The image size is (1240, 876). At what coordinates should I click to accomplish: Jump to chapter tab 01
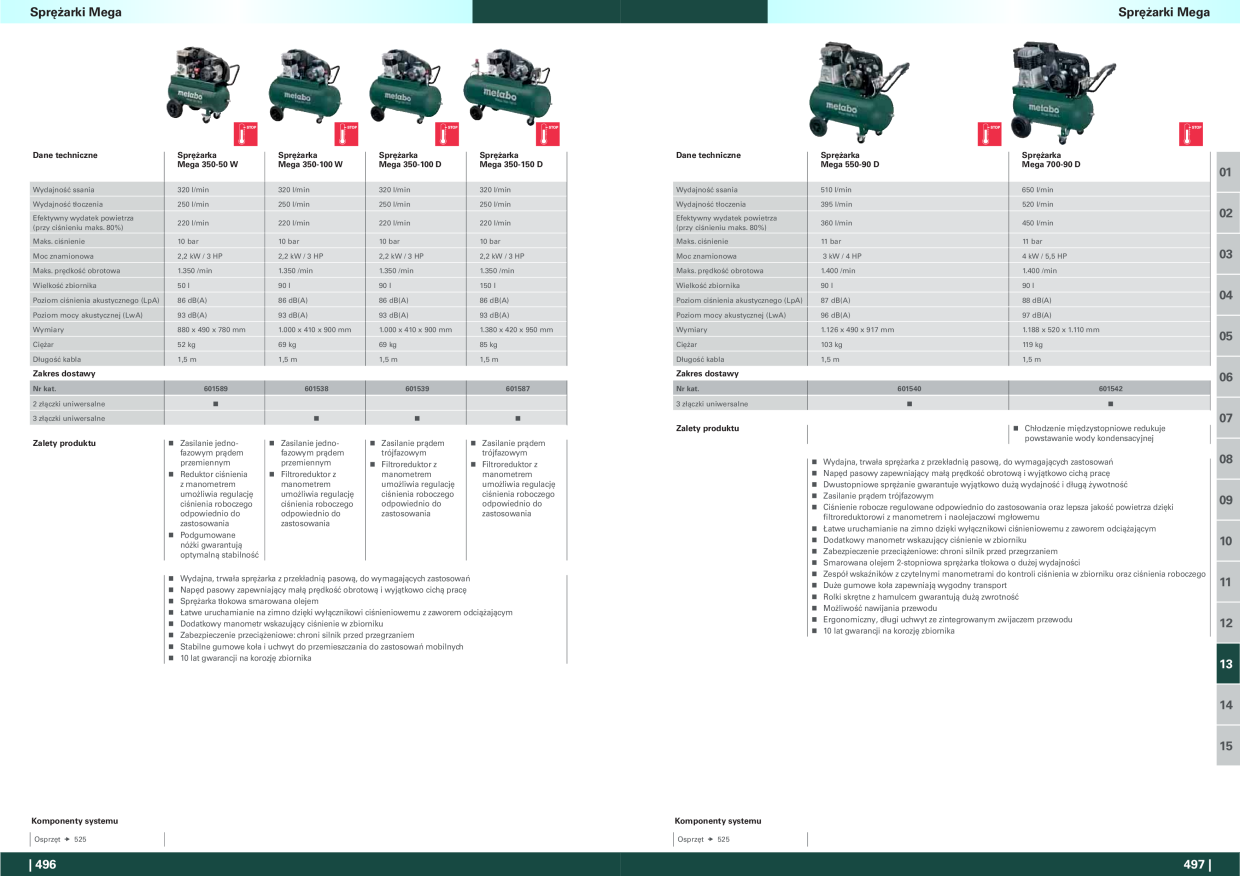pyautogui.click(x=1227, y=172)
